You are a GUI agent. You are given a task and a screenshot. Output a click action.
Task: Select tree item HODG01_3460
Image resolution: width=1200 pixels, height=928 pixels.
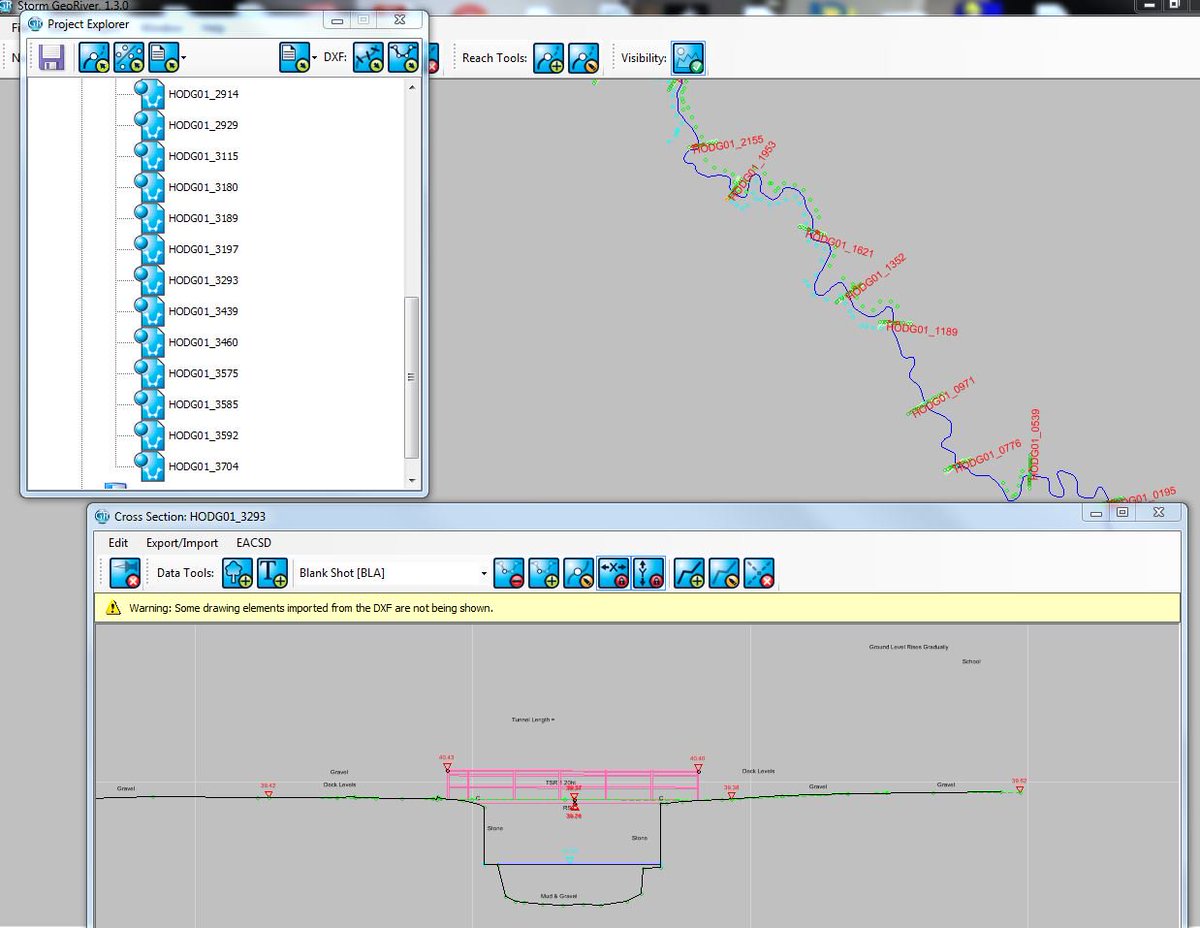click(203, 342)
